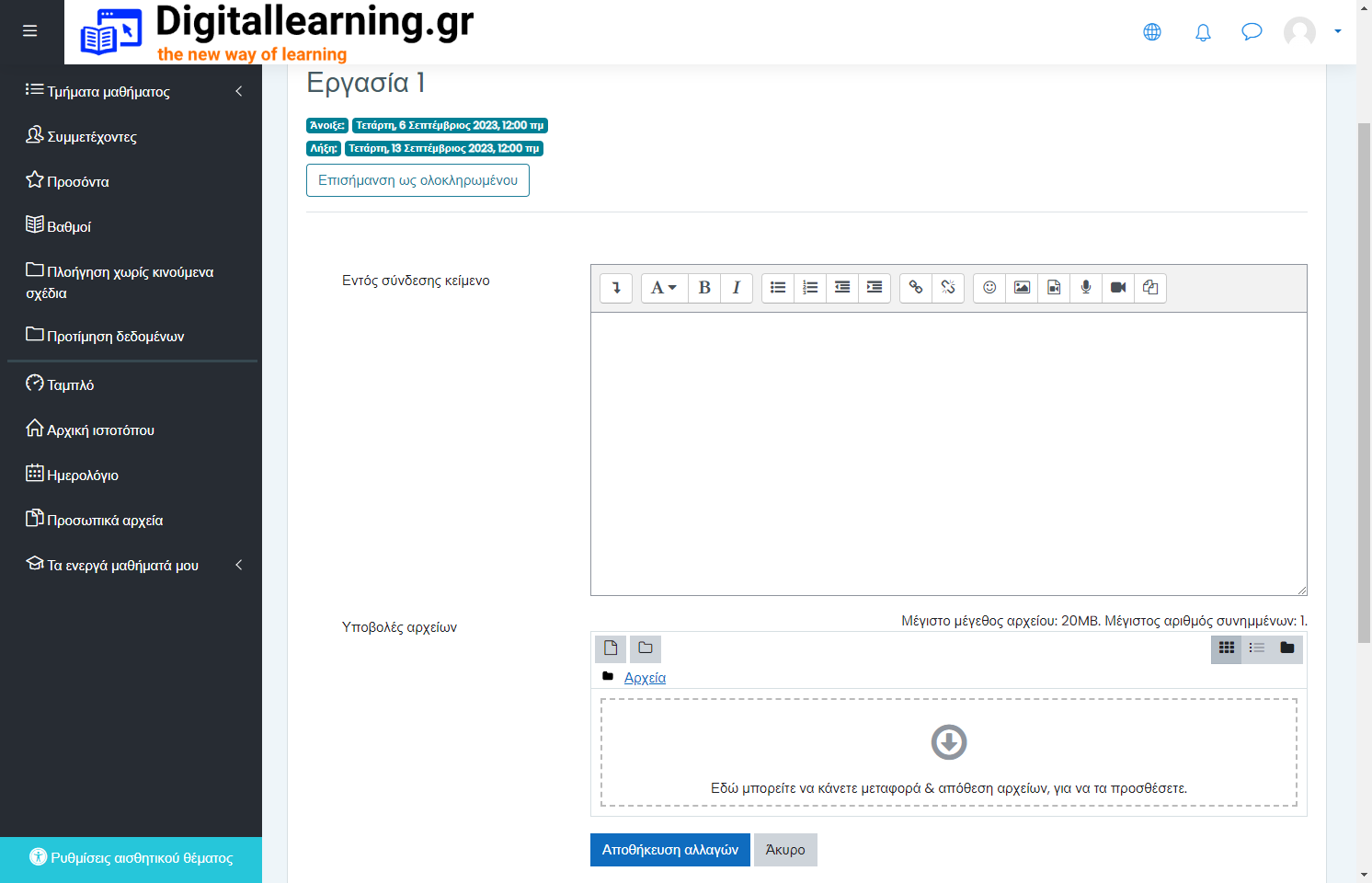Toggle the hamburger side menu

tap(30, 31)
